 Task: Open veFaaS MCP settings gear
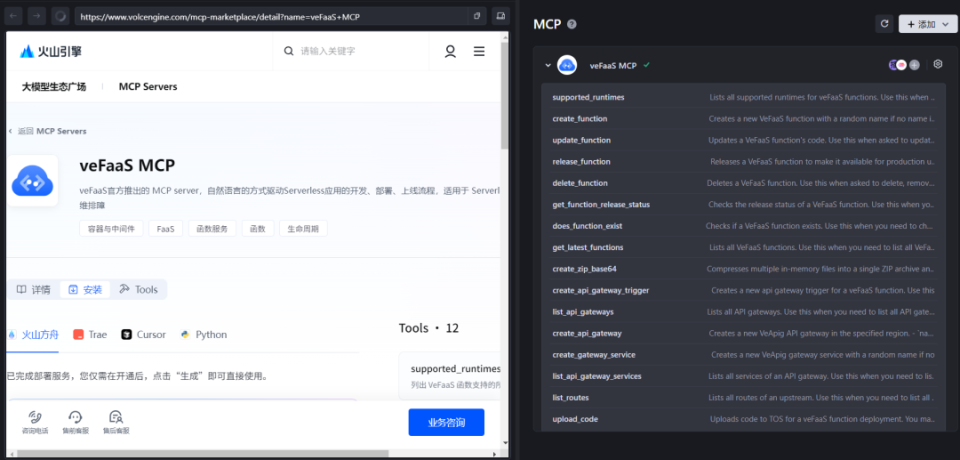coord(937,64)
